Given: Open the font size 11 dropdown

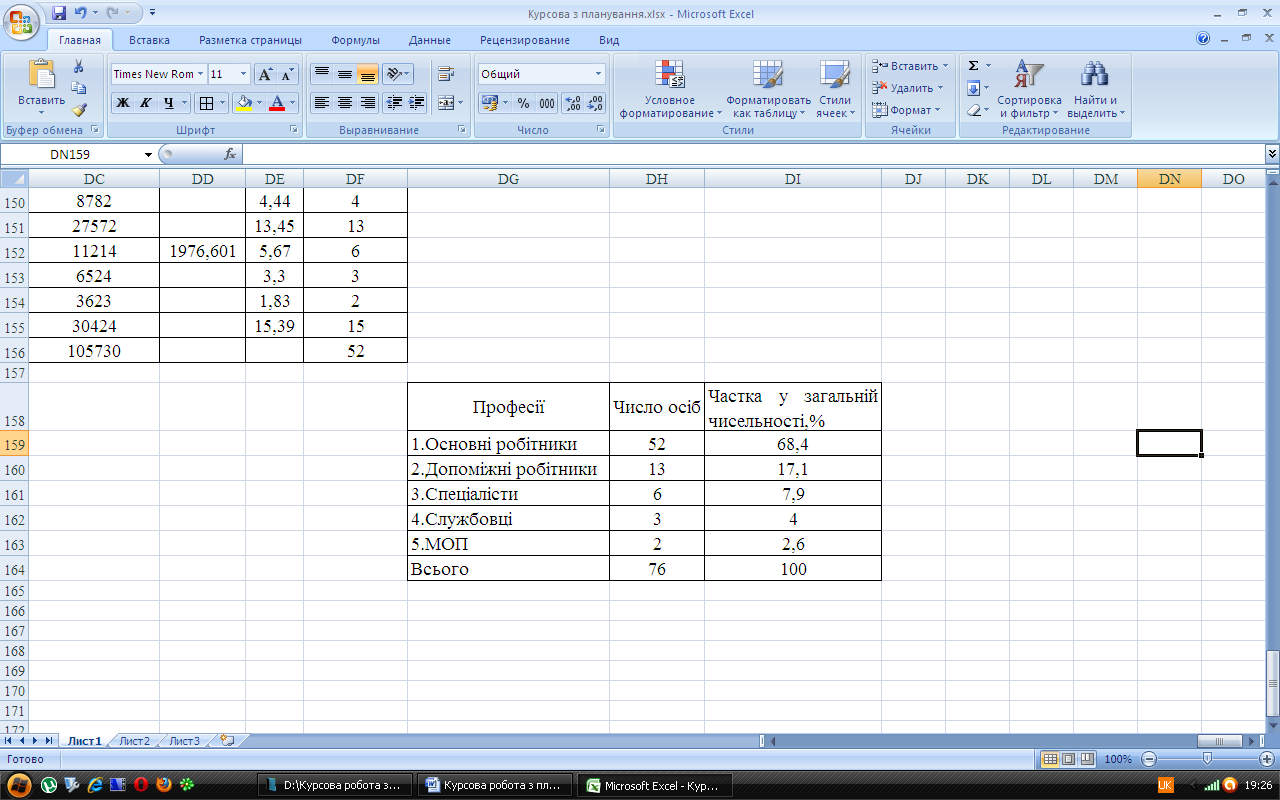Looking at the screenshot, I should pos(244,74).
